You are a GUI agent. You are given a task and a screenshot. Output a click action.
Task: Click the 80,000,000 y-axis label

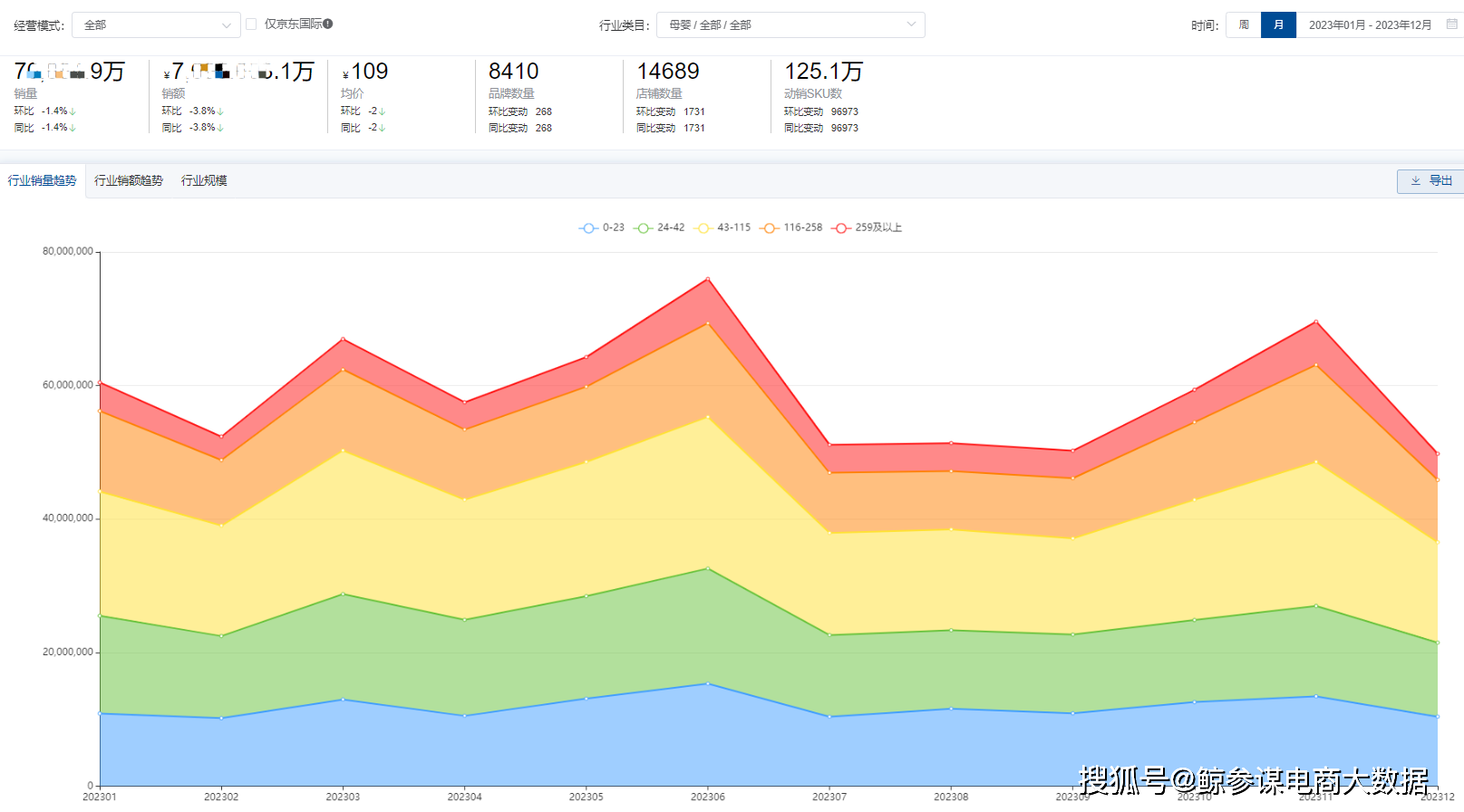68,251
